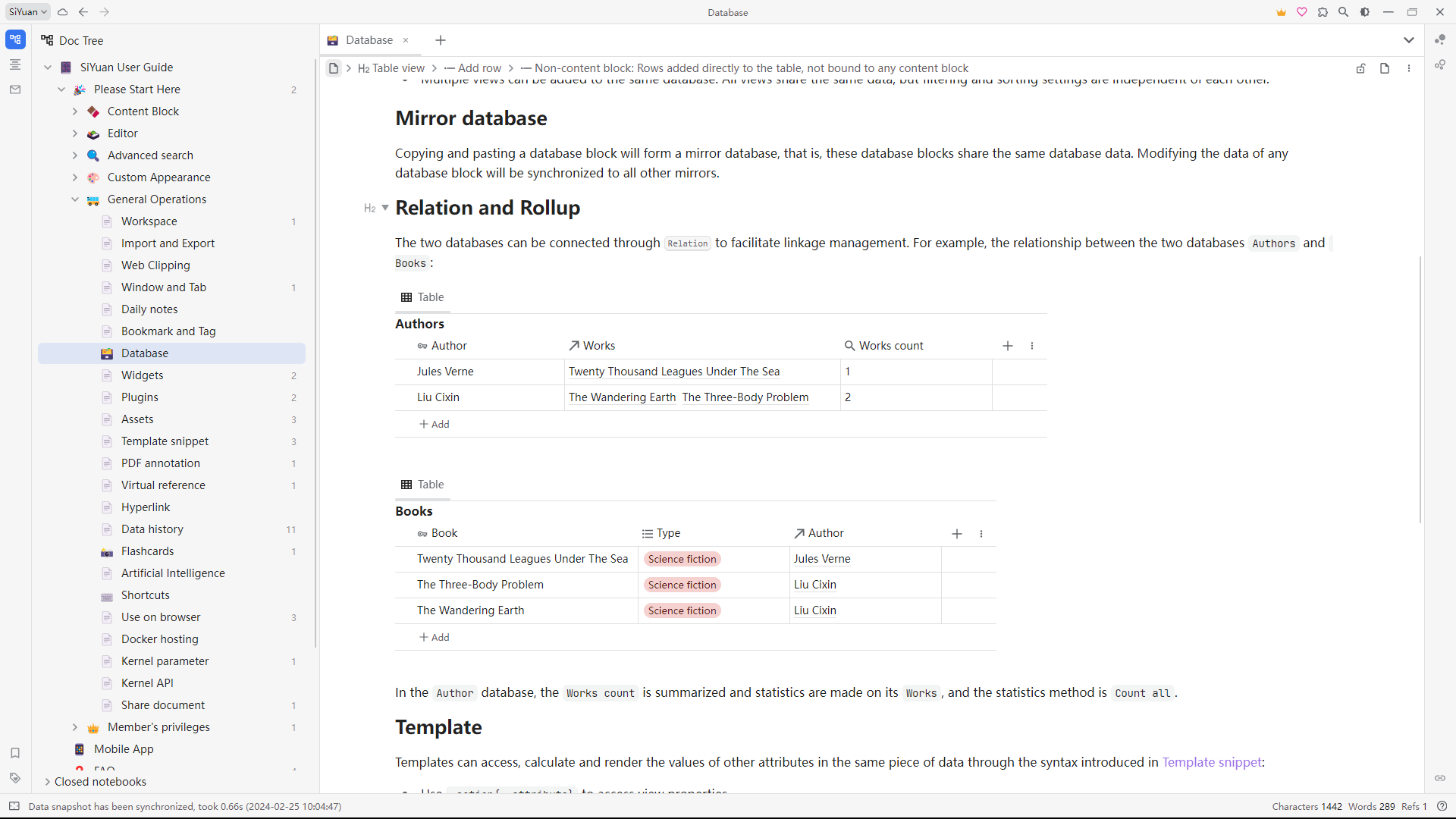
Task: Toggle appearance mode icon in title bar
Action: tap(1365, 12)
